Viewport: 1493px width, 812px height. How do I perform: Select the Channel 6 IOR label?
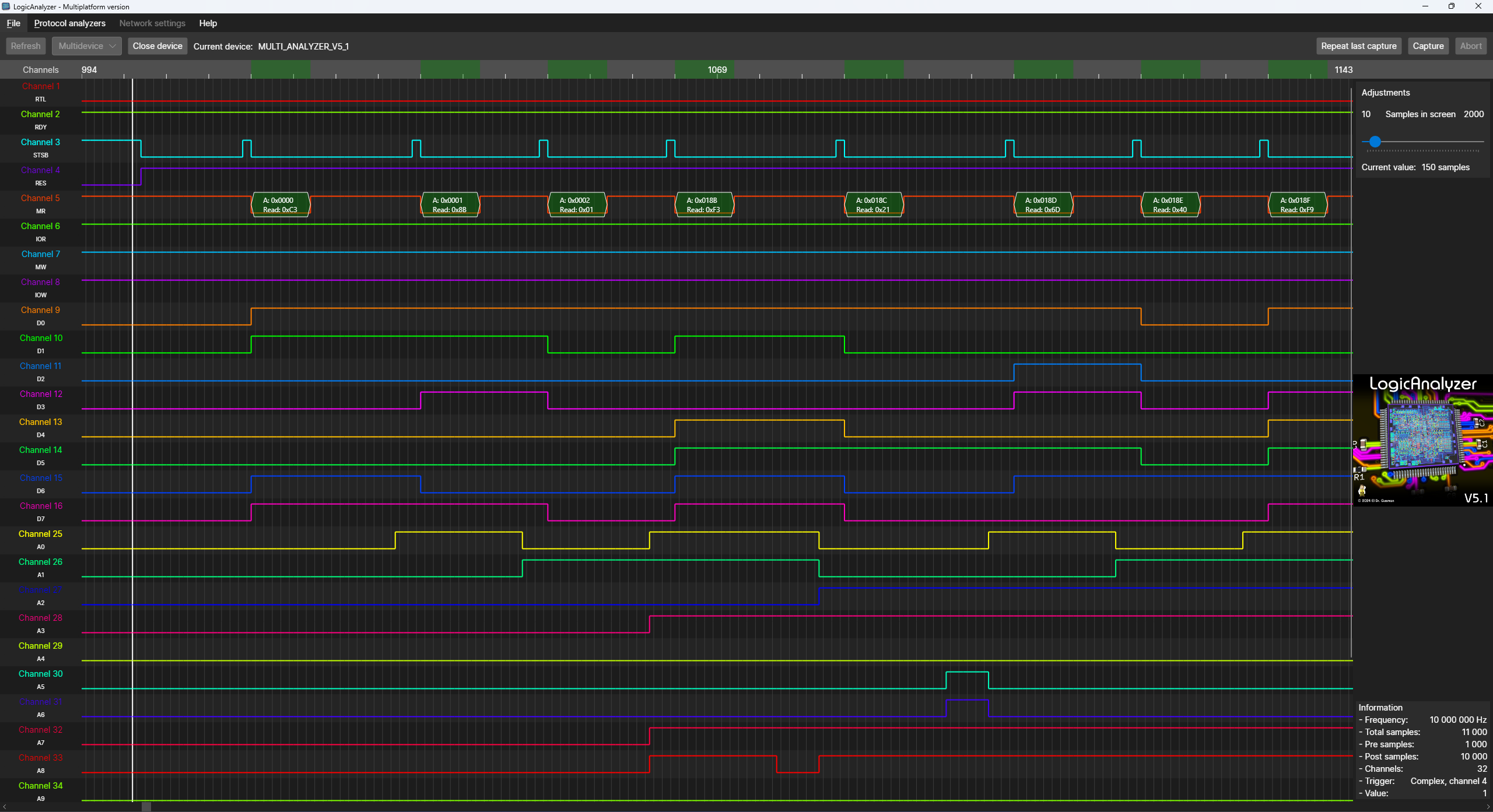click(x=41, y=232)
